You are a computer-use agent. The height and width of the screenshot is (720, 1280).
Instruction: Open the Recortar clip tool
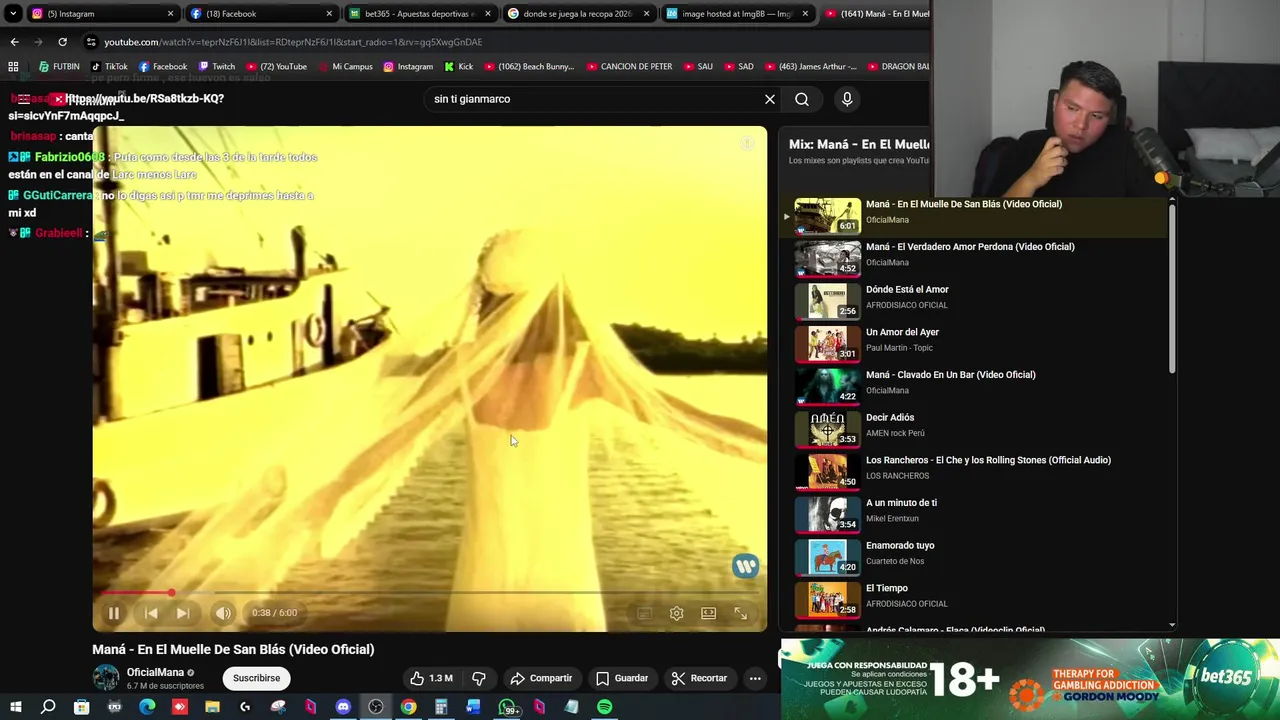click(699, 678)
